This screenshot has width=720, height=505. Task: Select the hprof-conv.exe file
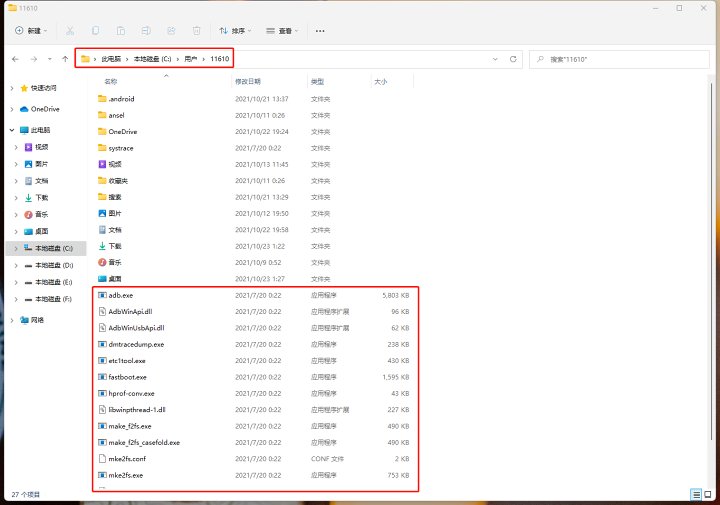255,393
